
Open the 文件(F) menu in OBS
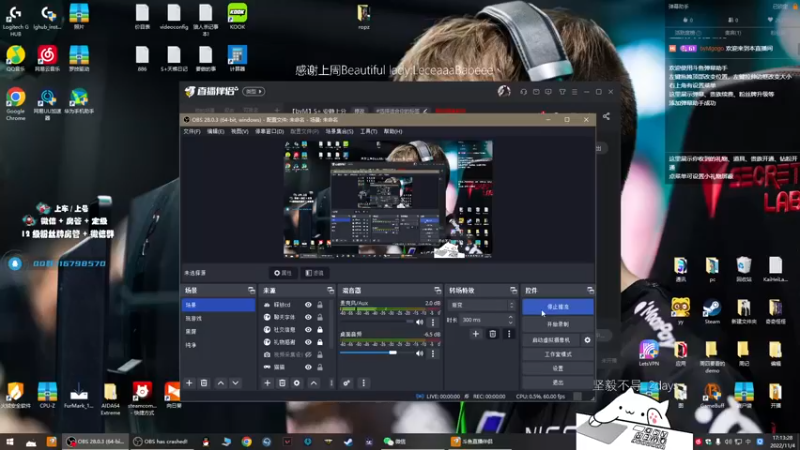click(192, 132)
